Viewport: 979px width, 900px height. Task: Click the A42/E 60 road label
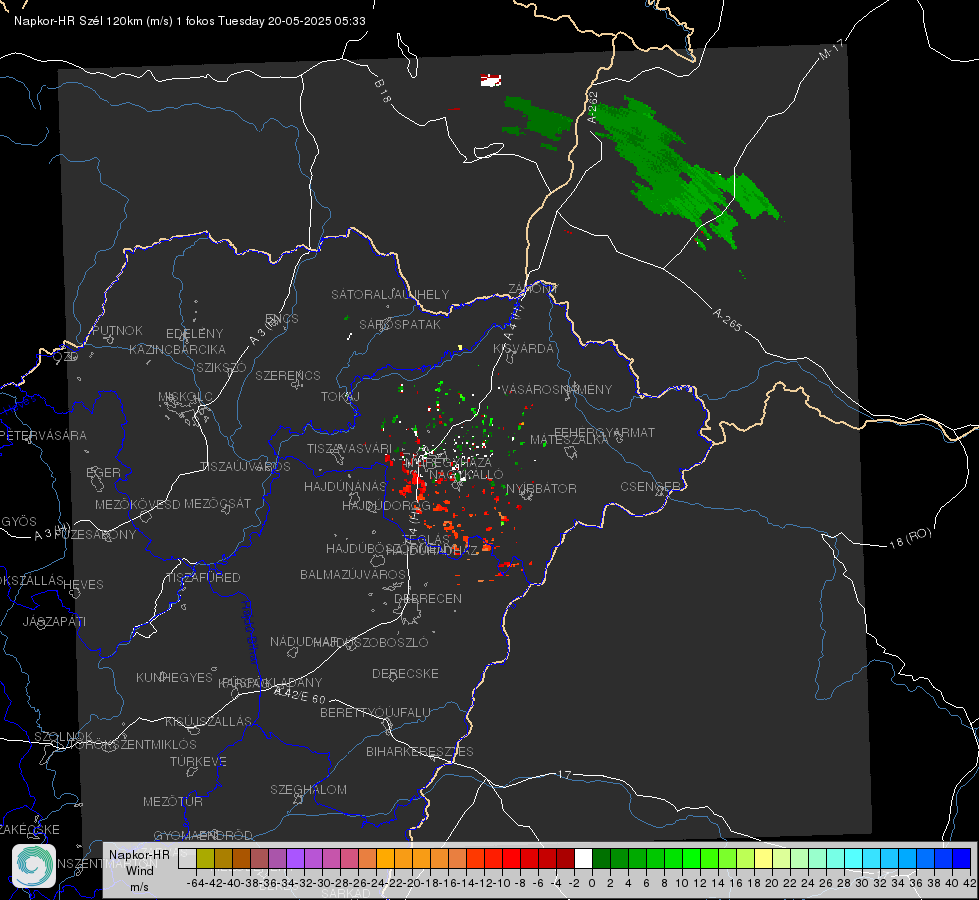(300, 695)
